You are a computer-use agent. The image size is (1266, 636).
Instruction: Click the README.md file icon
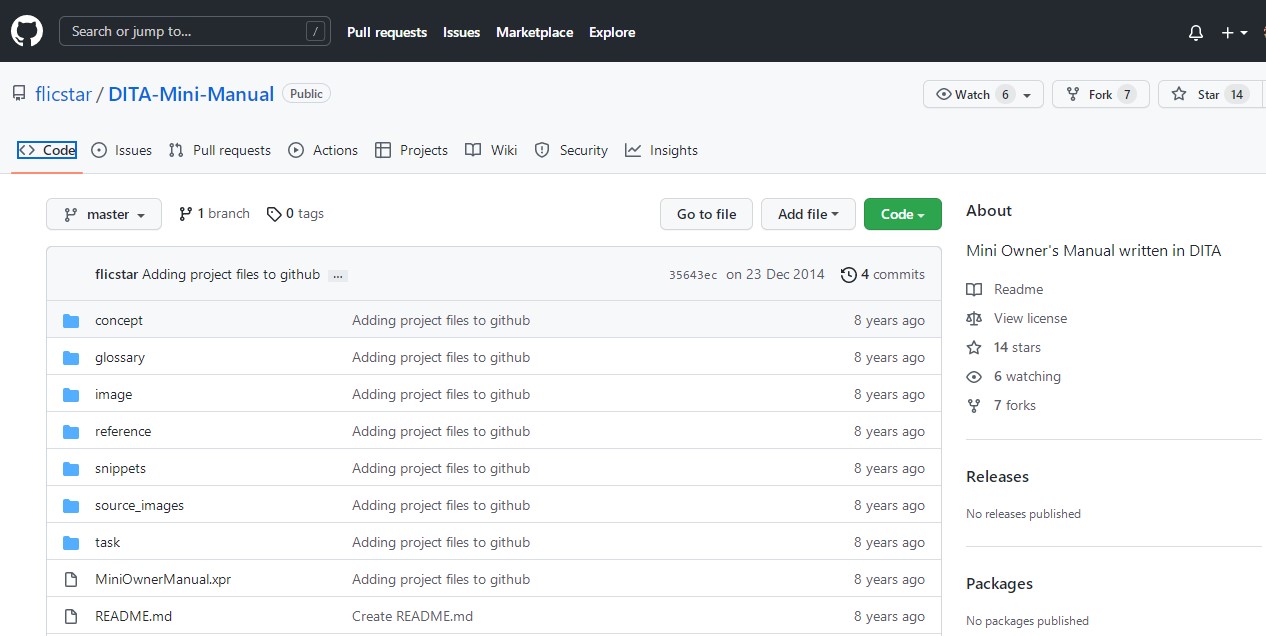[x=71, y=617]
